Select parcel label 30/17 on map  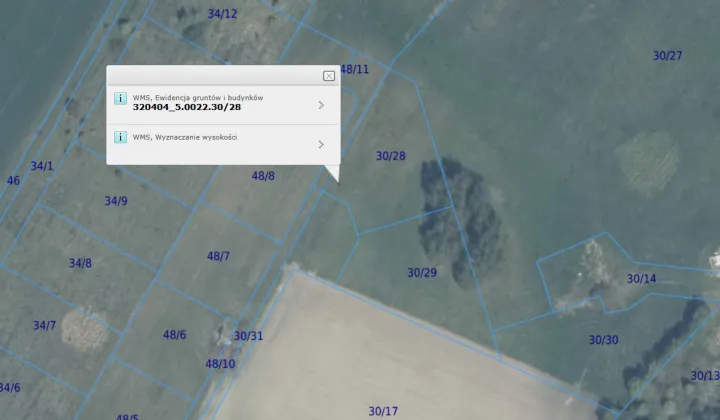[x=383, y=411]
